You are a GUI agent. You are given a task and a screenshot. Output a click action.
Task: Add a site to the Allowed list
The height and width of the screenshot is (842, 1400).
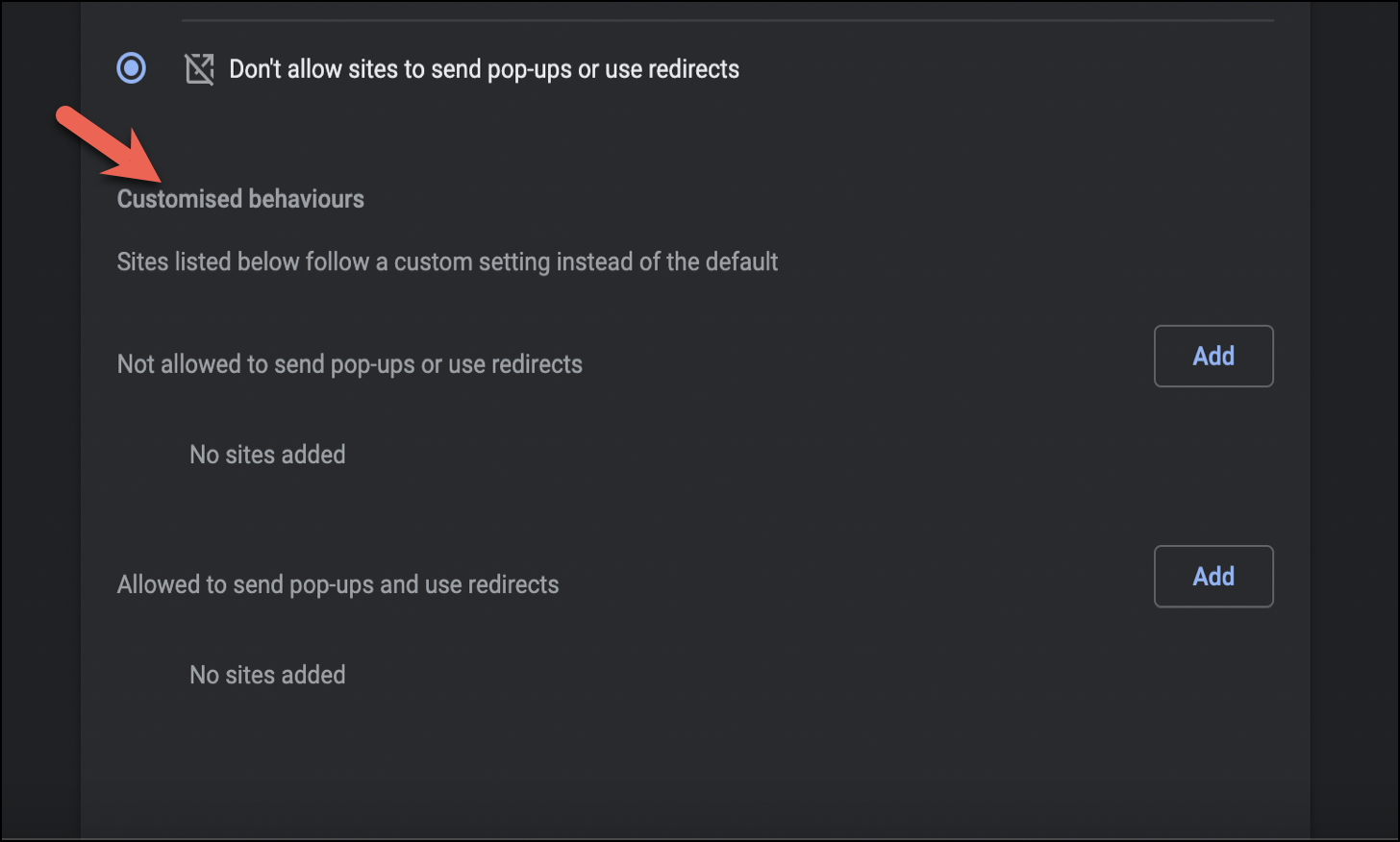point(1212,576)
